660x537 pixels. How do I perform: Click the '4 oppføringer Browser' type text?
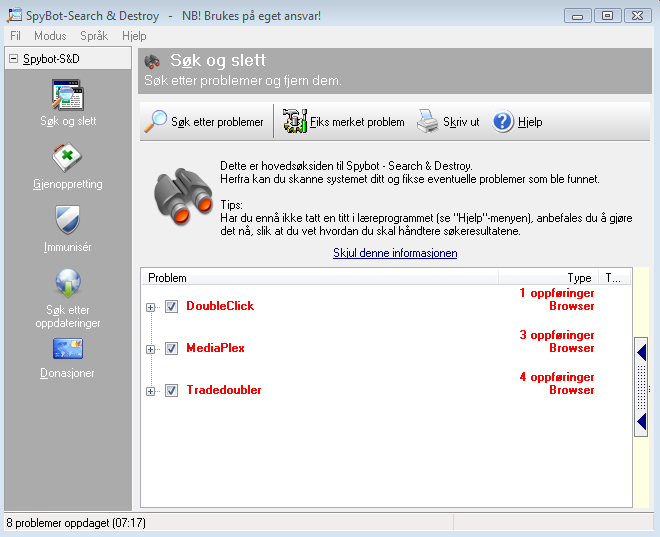coord(556,383)
